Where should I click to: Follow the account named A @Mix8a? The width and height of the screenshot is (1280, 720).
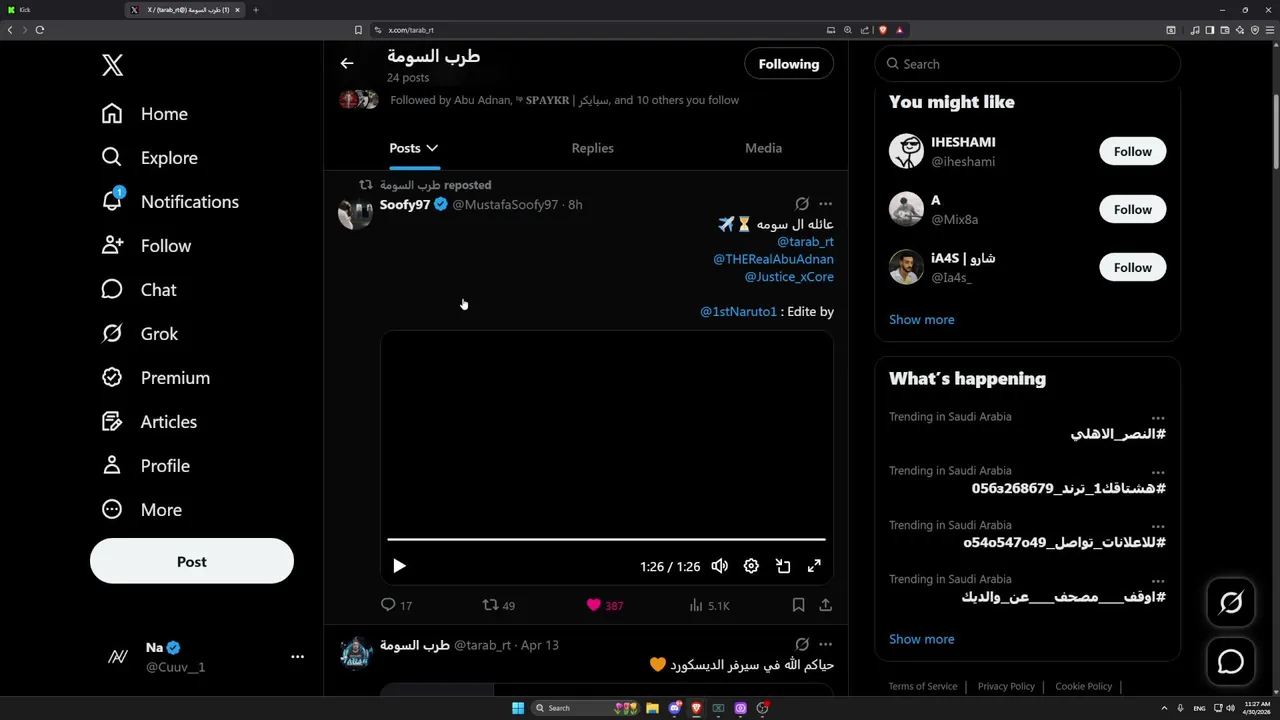1133,210
